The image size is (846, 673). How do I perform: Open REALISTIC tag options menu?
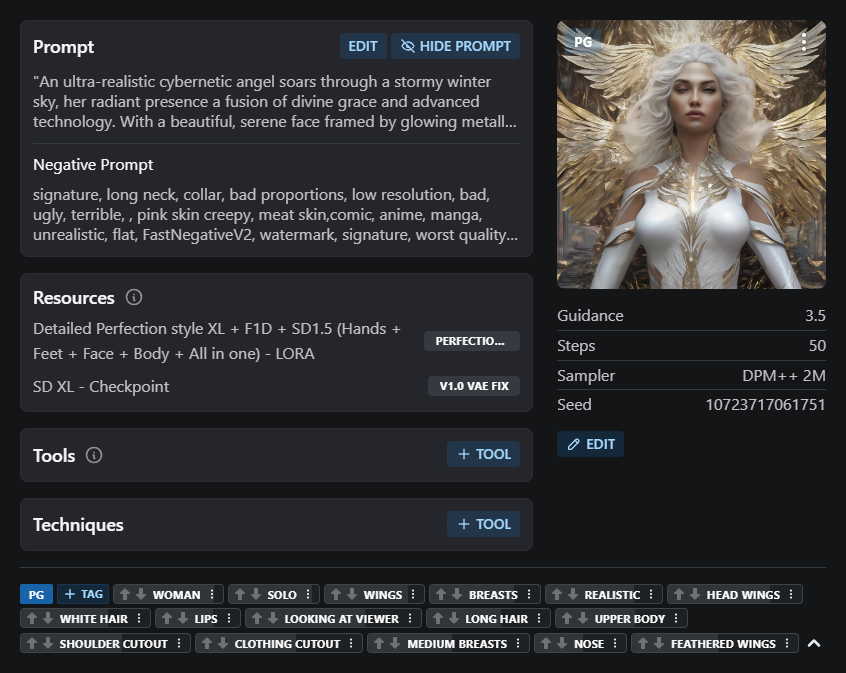click(x=651, y=594)
